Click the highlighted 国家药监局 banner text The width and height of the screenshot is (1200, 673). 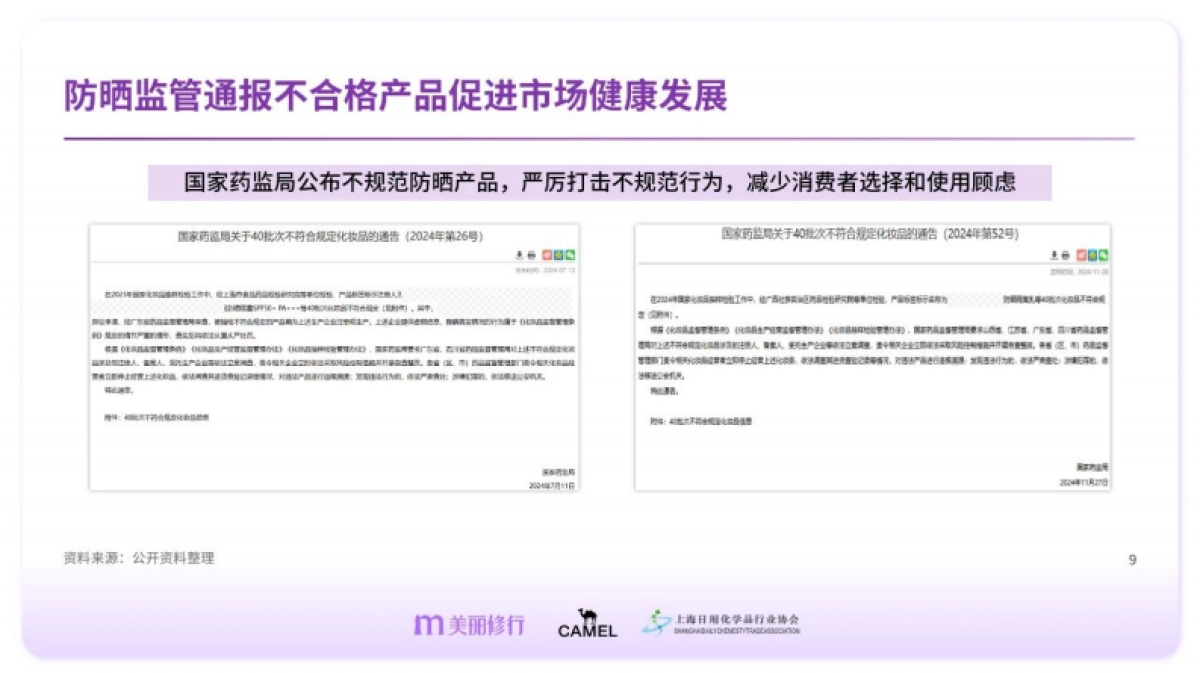[600, 182]
